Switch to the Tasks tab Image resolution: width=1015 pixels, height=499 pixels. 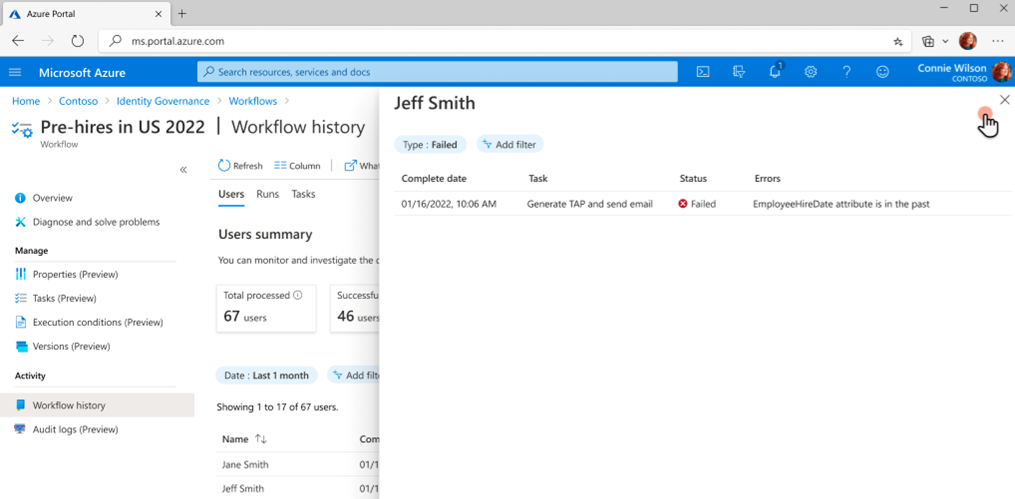(x=303, y=194)
